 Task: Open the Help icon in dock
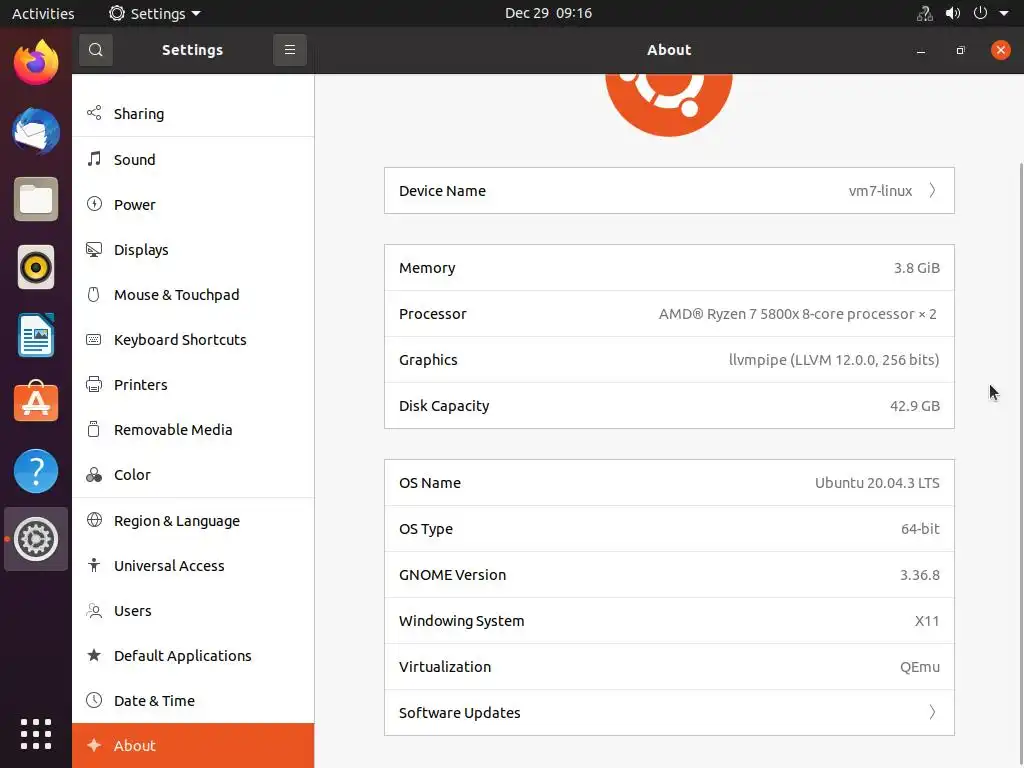[36, 471]
